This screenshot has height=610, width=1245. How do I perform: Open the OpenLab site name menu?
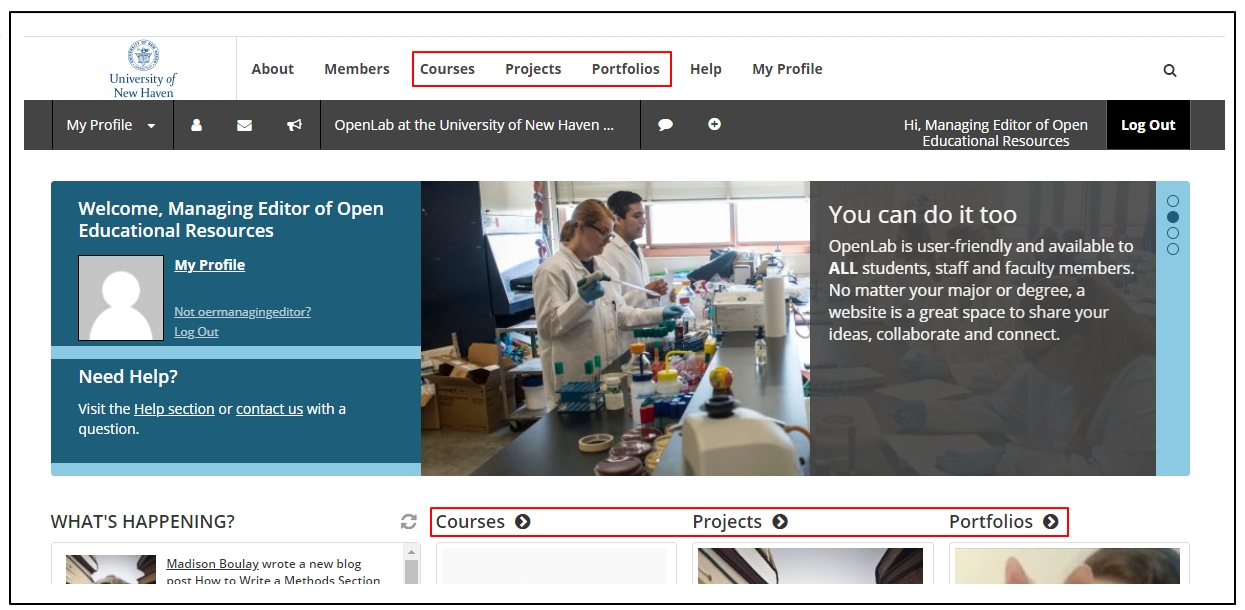click(x=474, y=125)
